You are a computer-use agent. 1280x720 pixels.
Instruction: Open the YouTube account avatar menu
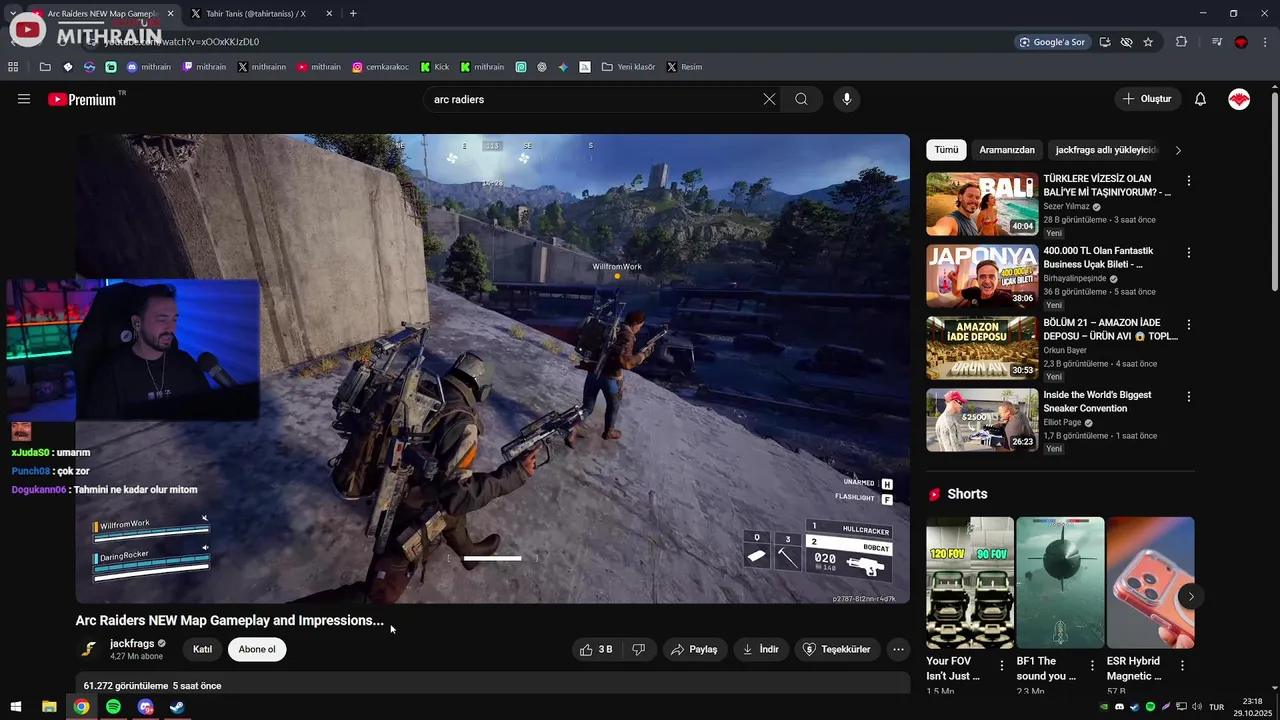(x=1239, y=99)
